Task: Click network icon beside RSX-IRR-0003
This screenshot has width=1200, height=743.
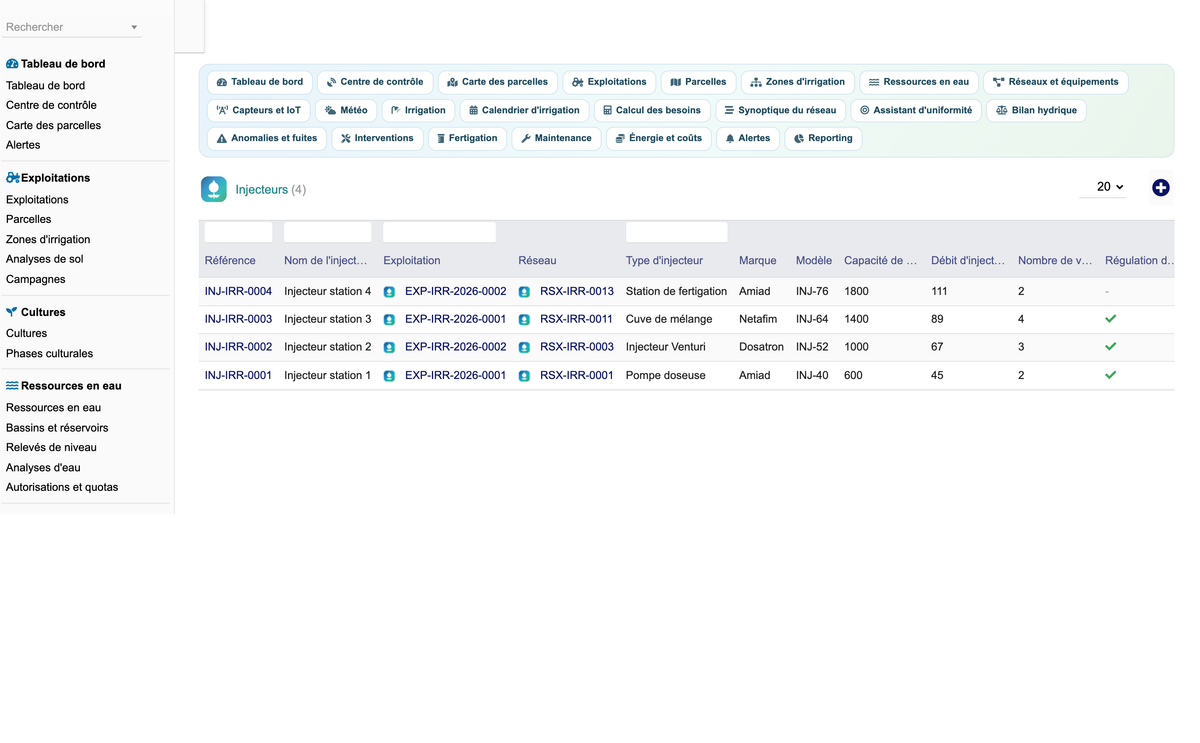Action: click(x=524, y=348)
